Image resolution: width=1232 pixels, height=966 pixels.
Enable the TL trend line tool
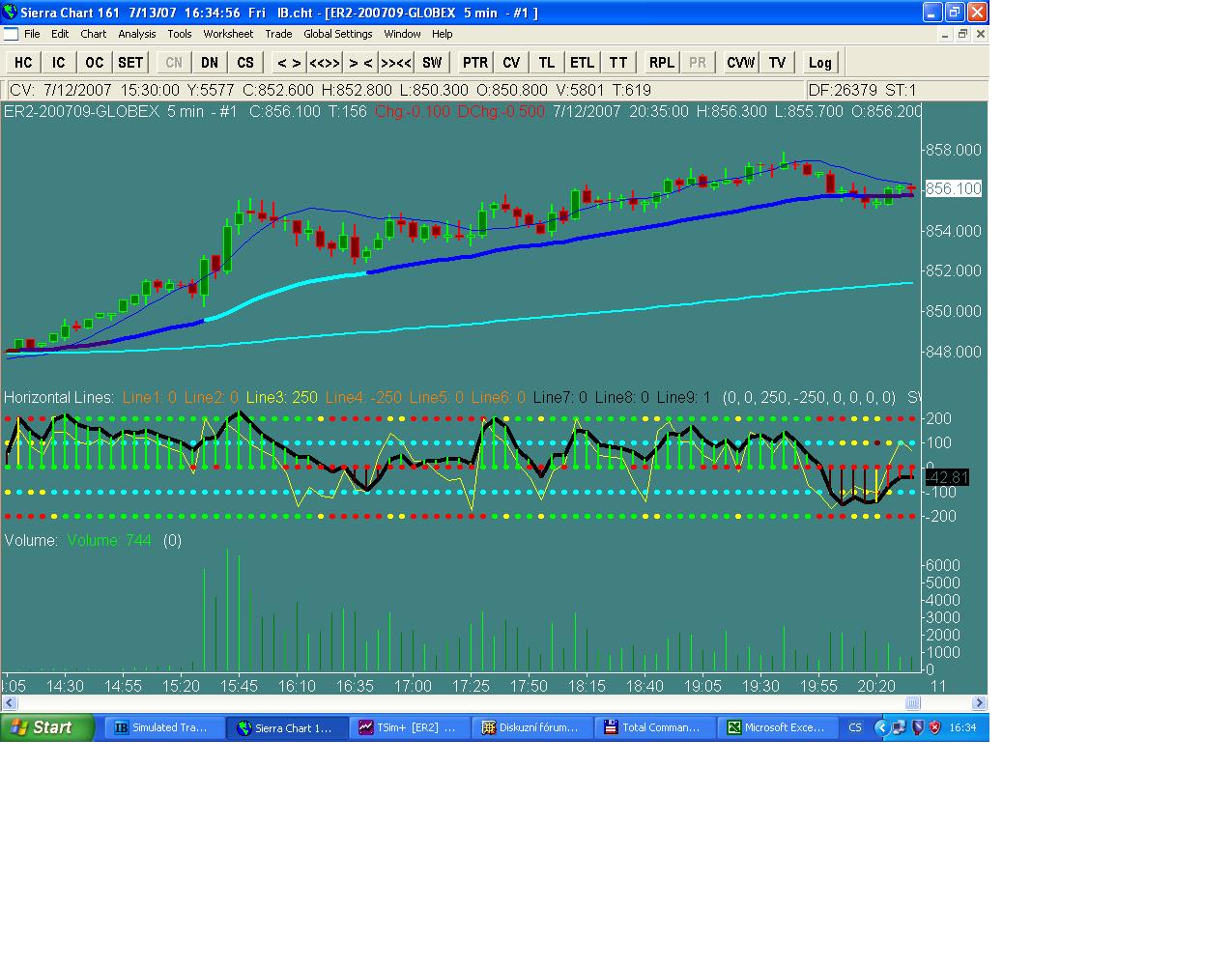coord(547,63)
